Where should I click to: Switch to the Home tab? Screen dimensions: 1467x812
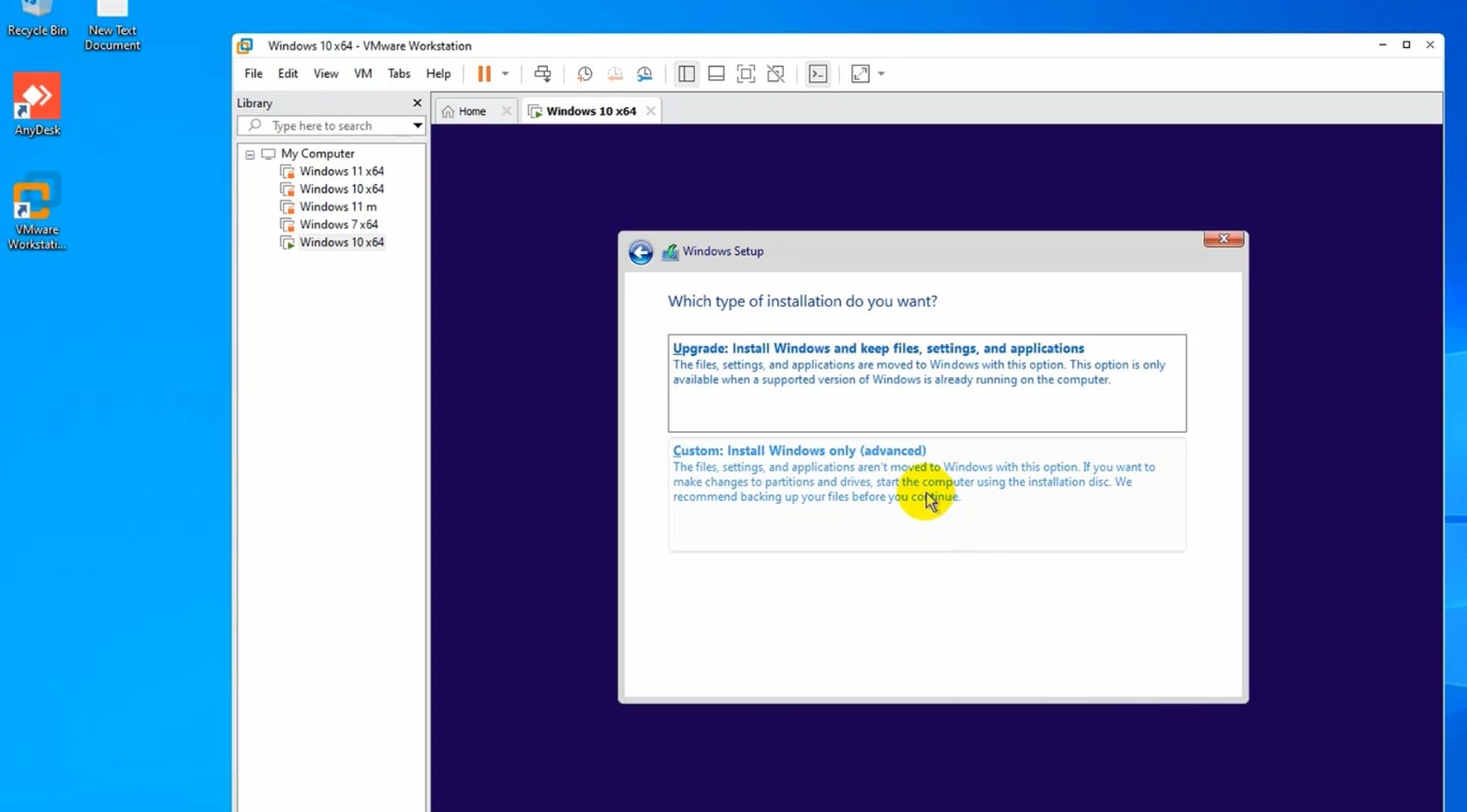pos(472,111)
